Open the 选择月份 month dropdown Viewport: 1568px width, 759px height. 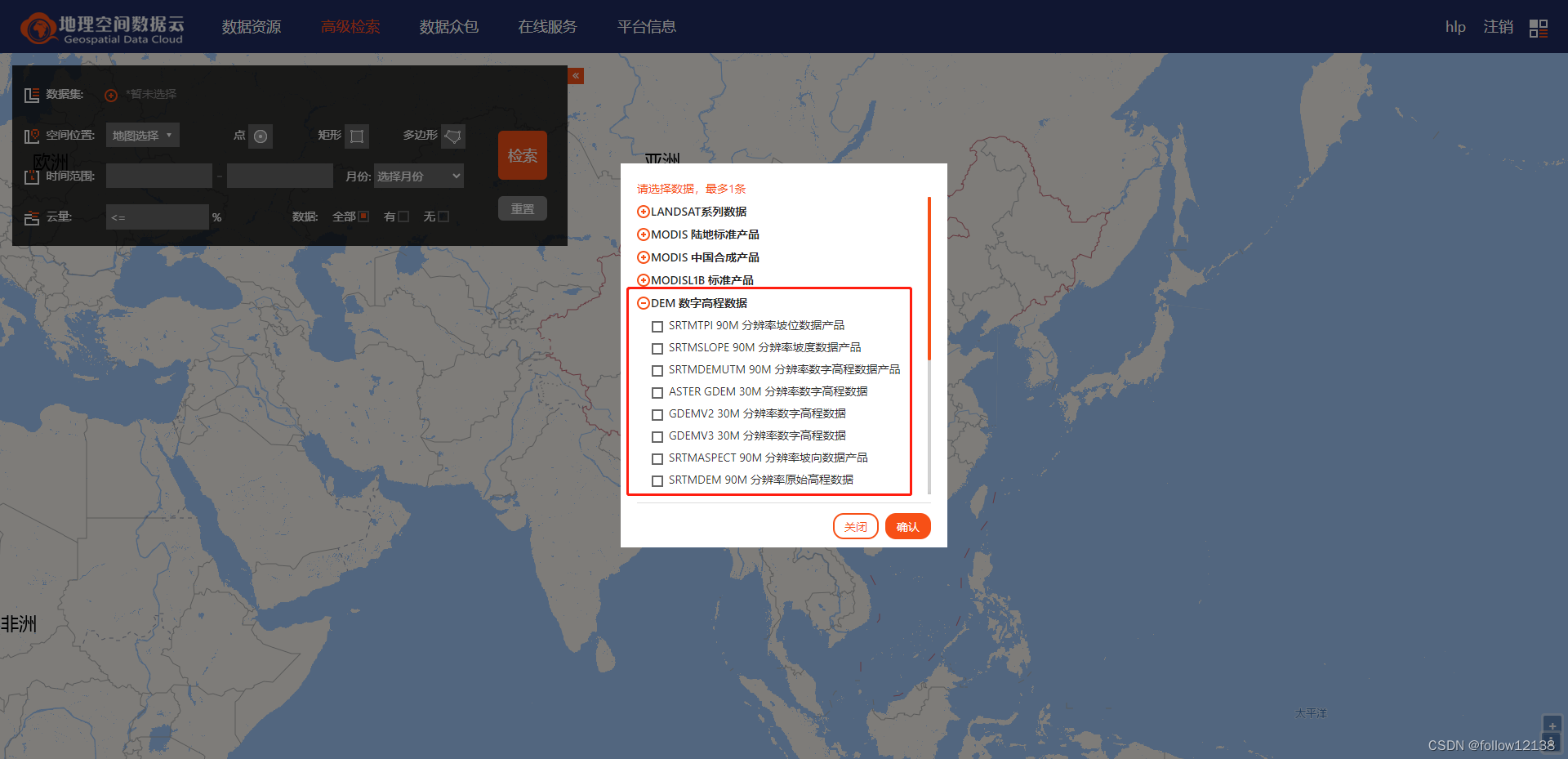click(418, 175)
